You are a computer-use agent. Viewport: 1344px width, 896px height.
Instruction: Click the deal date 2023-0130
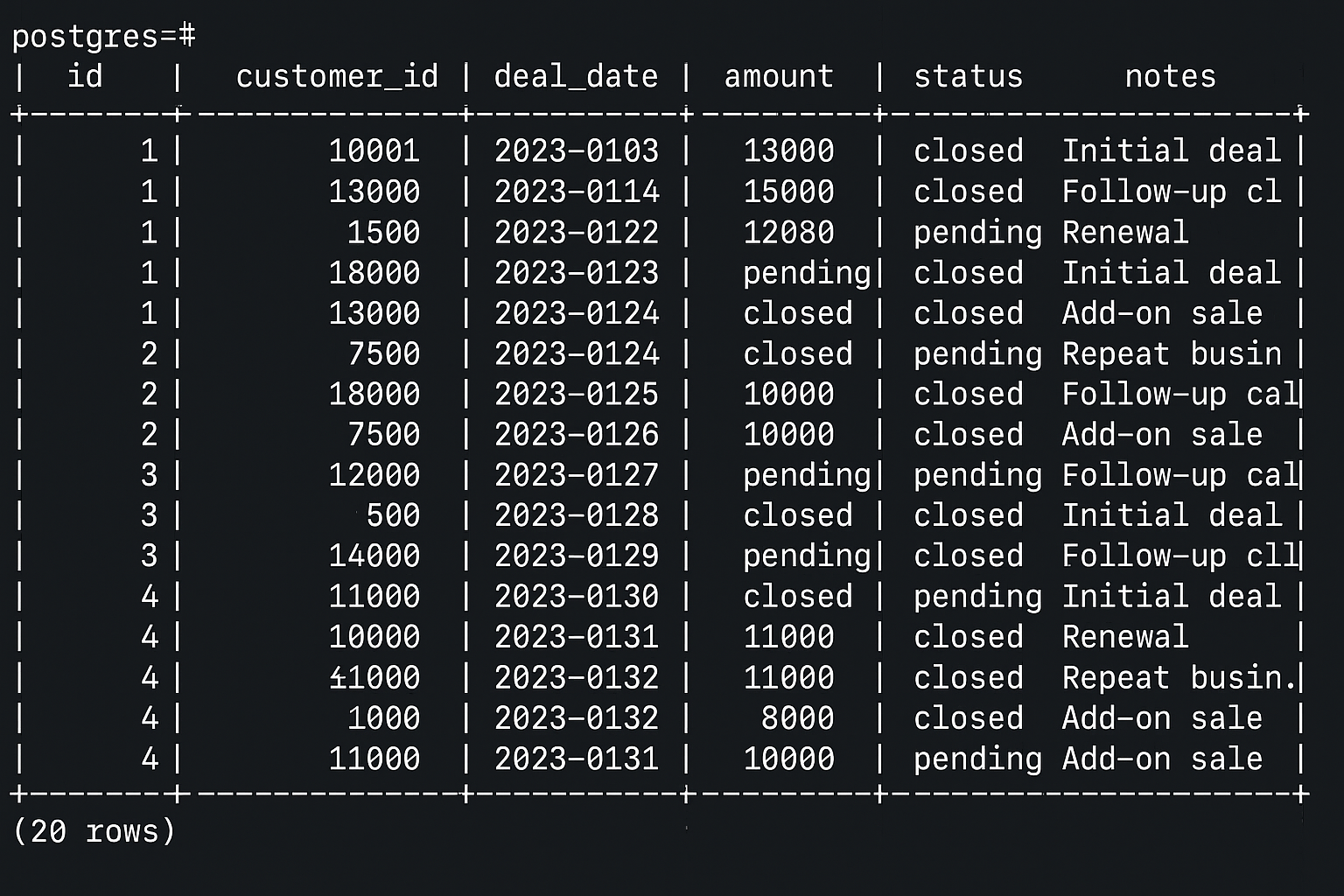pyautogui.click(x=576, y=597)
